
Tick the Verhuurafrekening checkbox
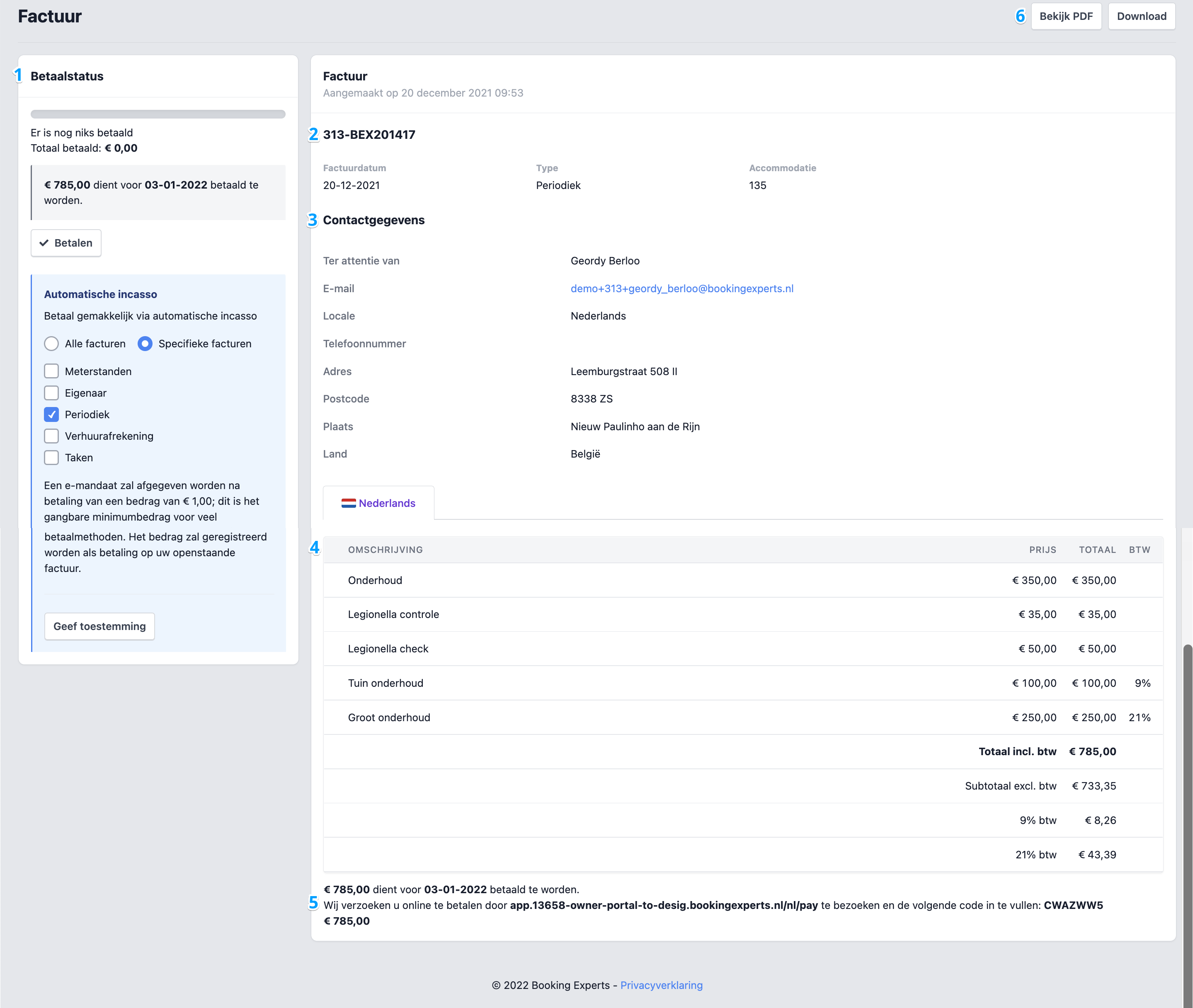(x=51, y=436)
